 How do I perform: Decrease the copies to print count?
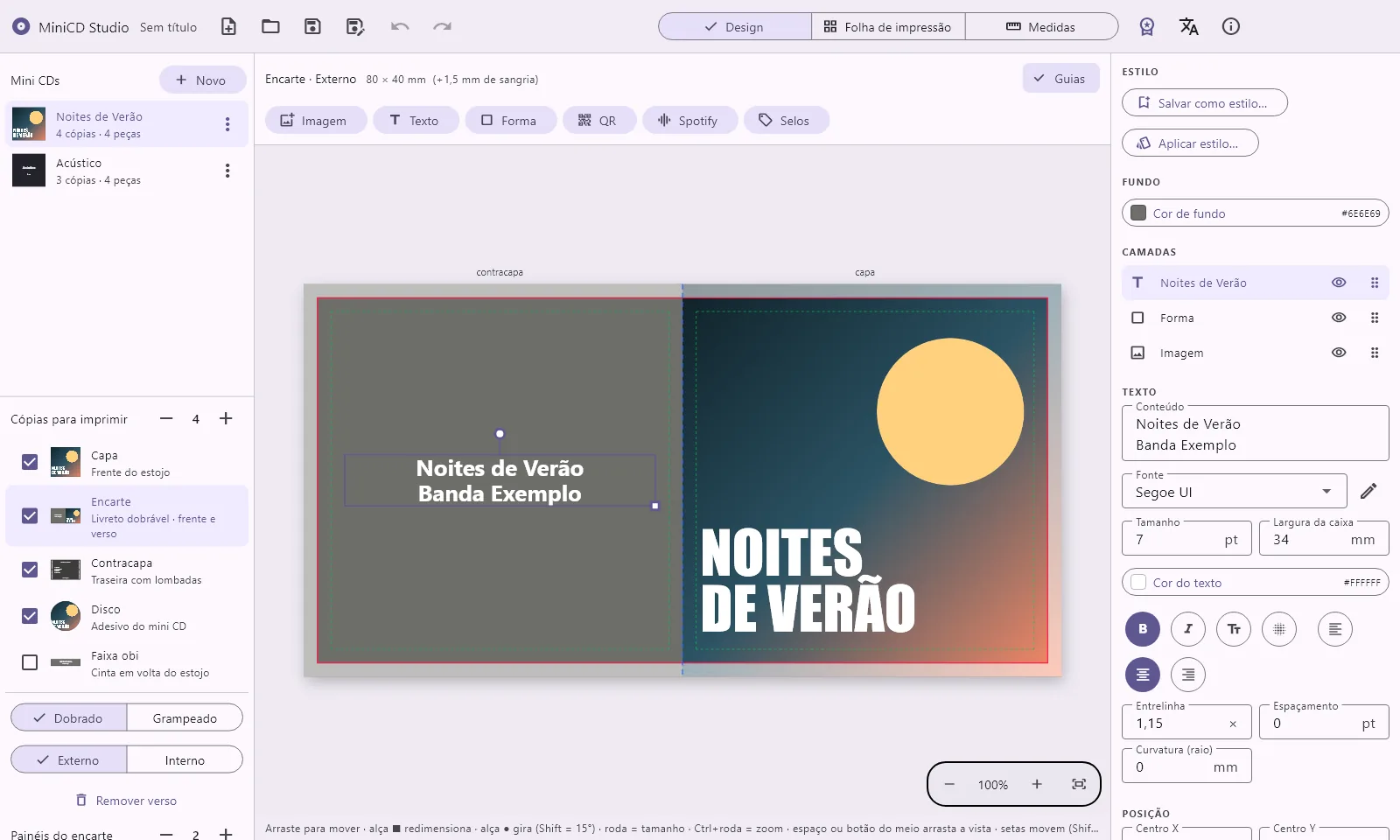point(166,418)
